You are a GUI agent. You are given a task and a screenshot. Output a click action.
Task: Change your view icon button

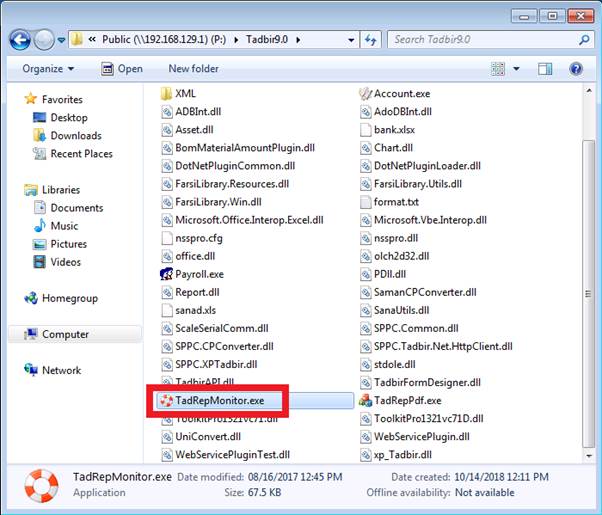498,69
